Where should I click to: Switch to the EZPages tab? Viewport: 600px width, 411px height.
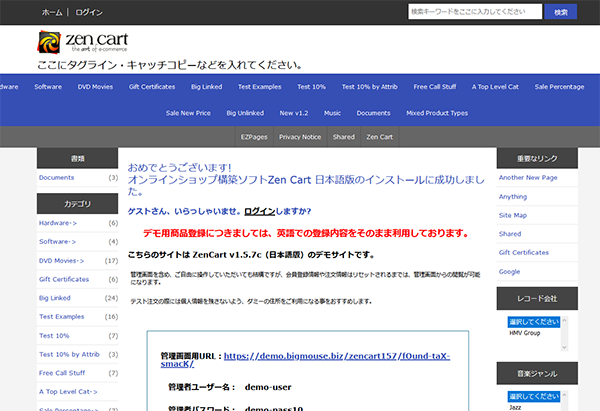pos(254,137)
